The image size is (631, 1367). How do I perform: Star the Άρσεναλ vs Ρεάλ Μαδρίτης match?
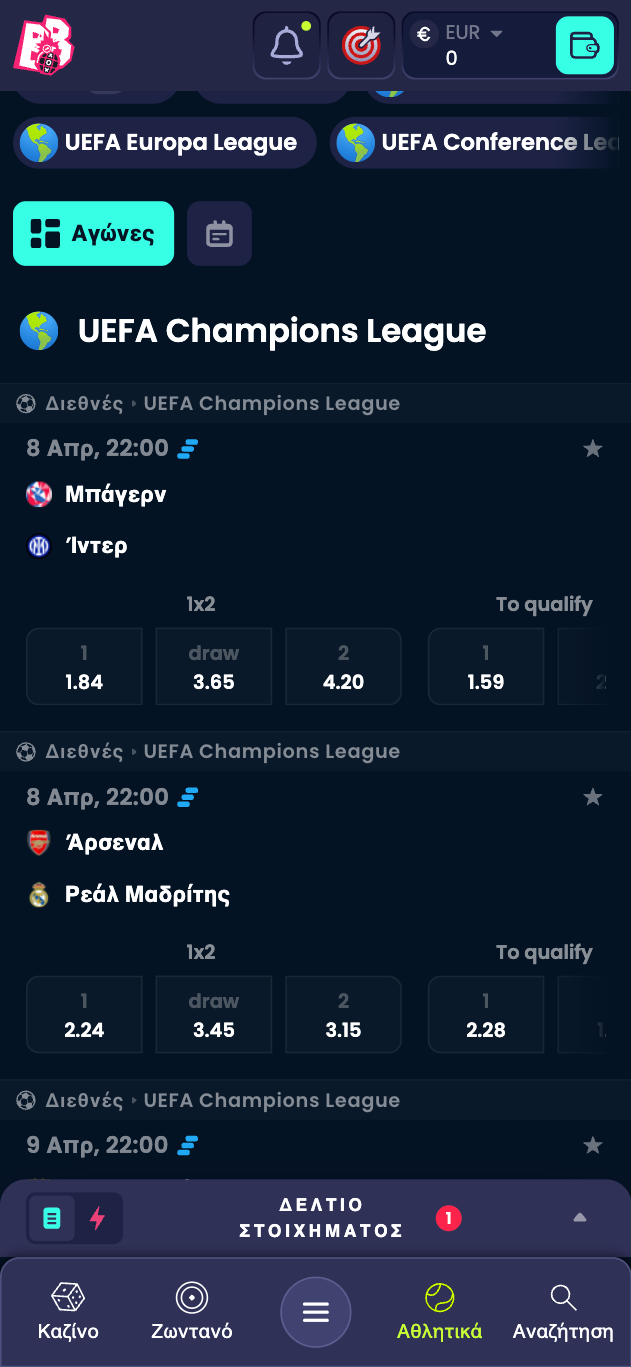click(x=593, y=797)
